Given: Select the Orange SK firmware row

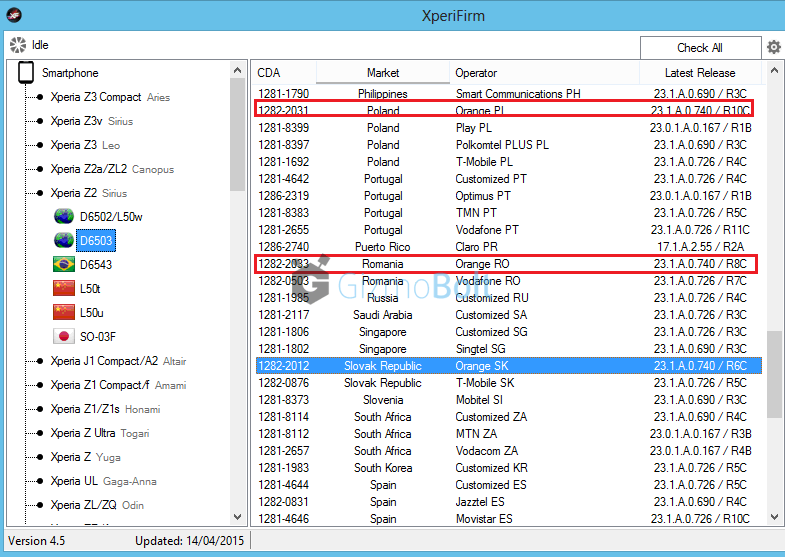Looking at the screenshot, I should click(x=509, y=366).
